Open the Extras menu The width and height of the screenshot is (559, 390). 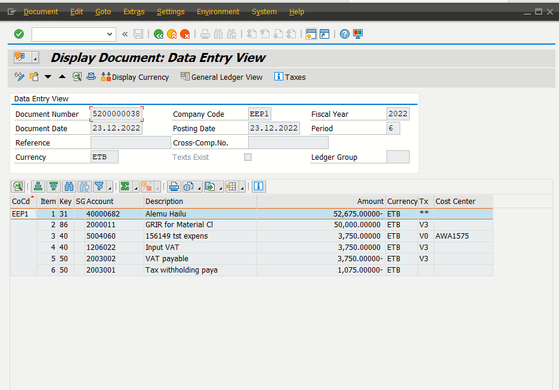[134, 12]
